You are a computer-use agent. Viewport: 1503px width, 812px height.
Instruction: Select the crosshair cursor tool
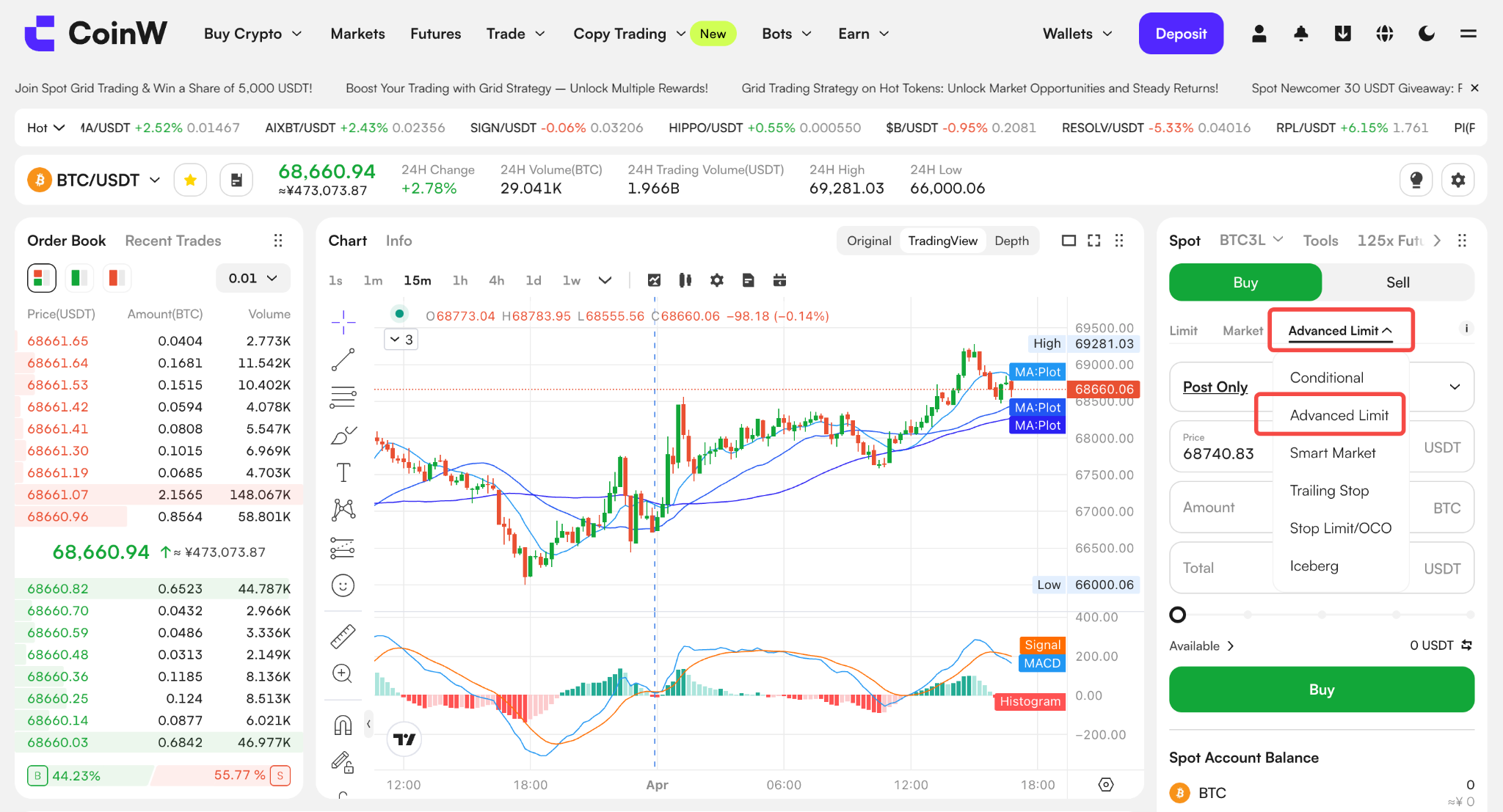343,321
